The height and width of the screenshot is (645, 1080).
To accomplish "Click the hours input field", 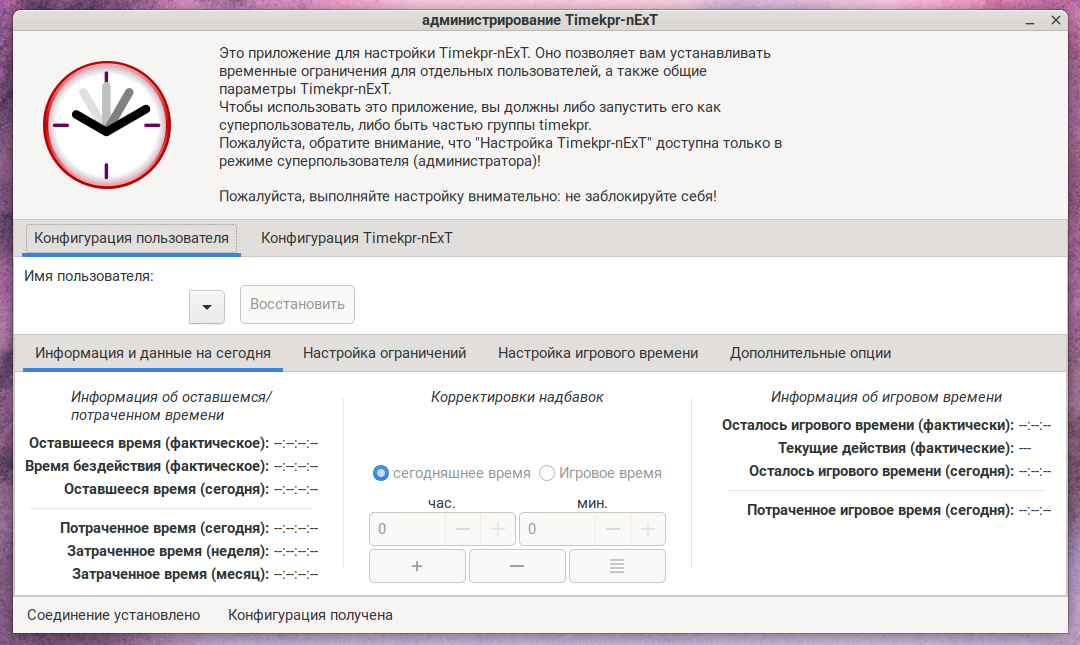I will coord(408,529).
